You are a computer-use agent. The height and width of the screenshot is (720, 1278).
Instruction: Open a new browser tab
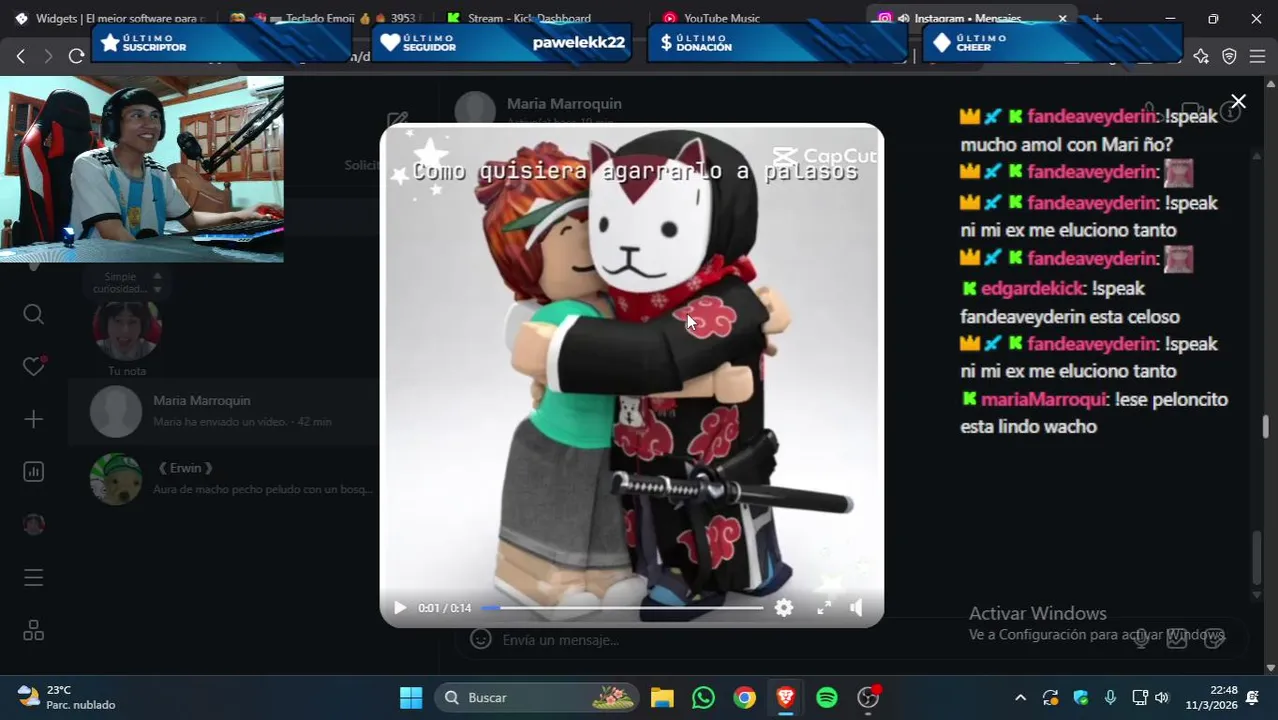pyautogui.click(x=1097, y=18)
